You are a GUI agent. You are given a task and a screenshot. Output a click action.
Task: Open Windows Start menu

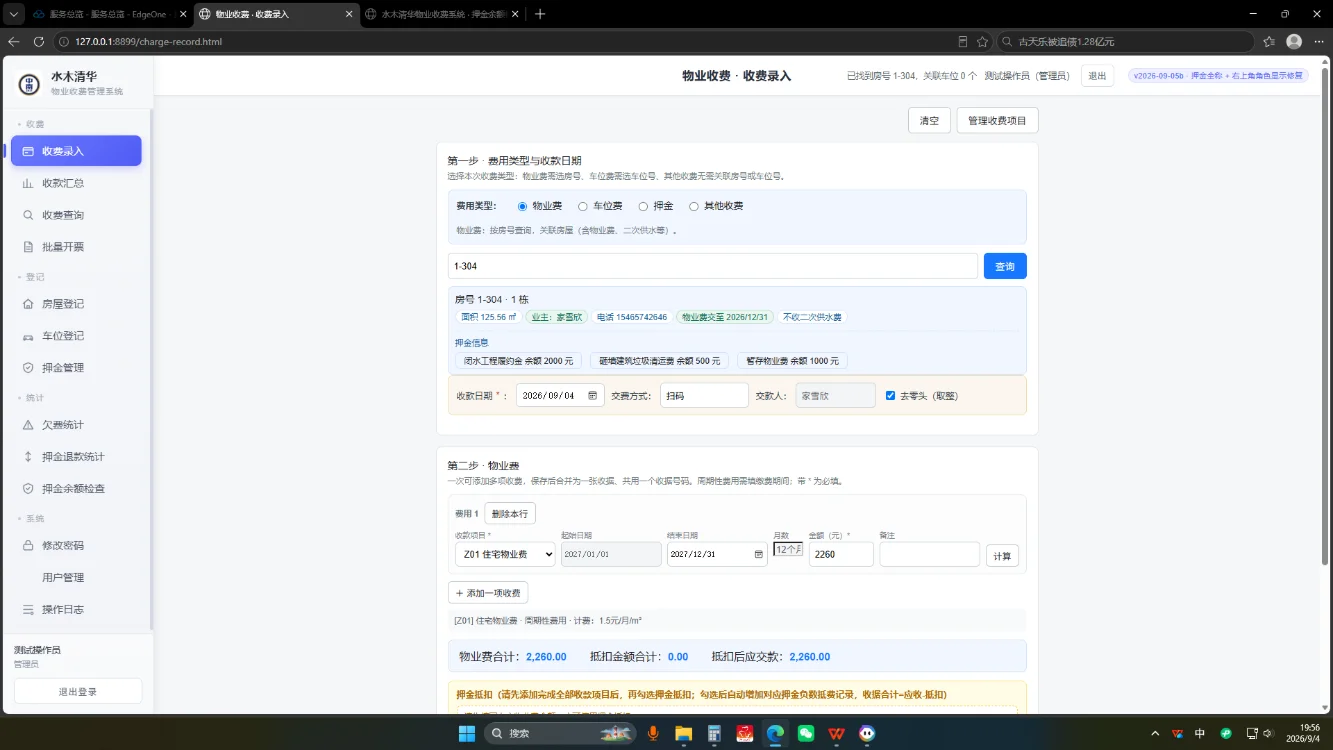tap(467, 733)
